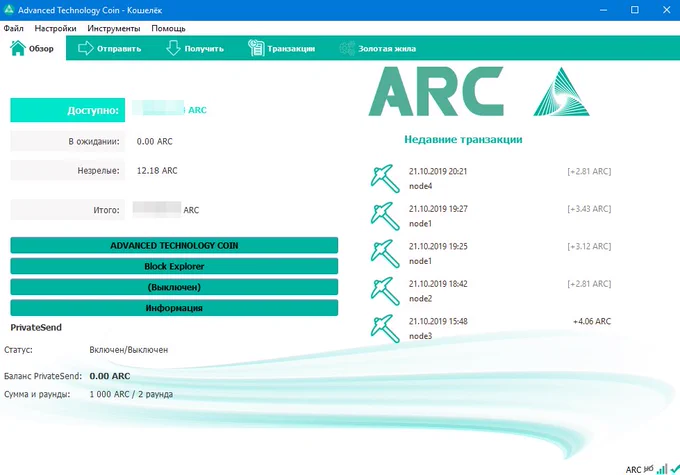Open the Настройки menu
The image size is (680, 475).
(56, 28)
